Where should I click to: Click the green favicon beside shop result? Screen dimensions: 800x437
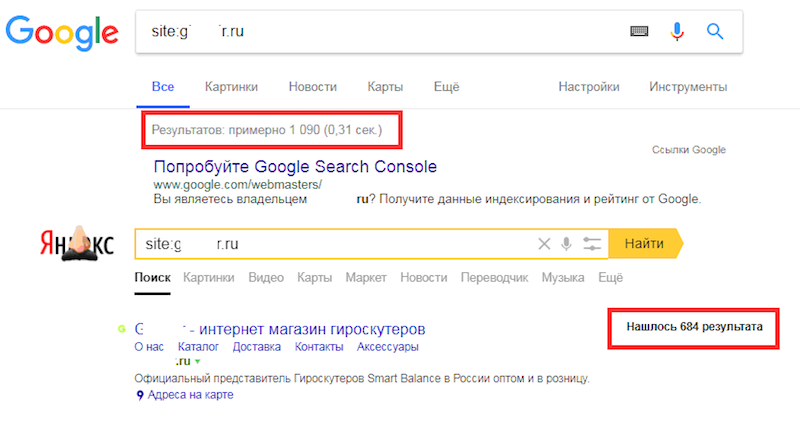(x=121, y=329)
